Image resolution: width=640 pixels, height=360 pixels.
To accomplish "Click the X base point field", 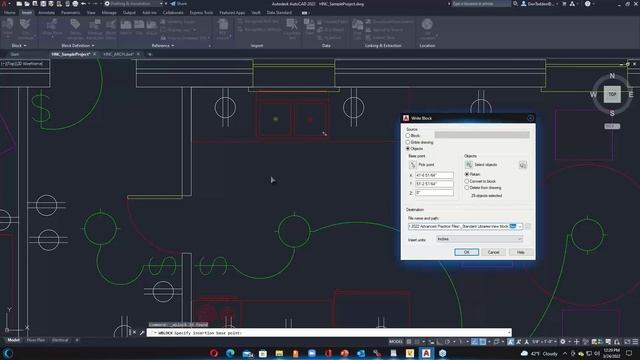I will (434, 175).
